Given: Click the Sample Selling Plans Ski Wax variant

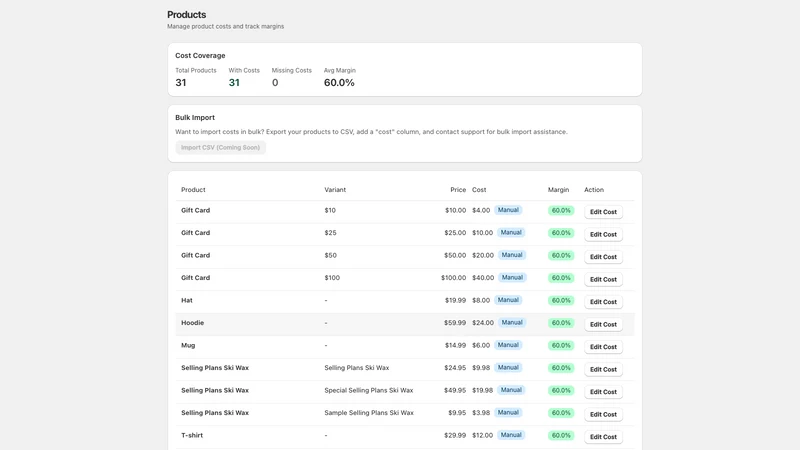Looking at the screenshot, I should point(369,413).
